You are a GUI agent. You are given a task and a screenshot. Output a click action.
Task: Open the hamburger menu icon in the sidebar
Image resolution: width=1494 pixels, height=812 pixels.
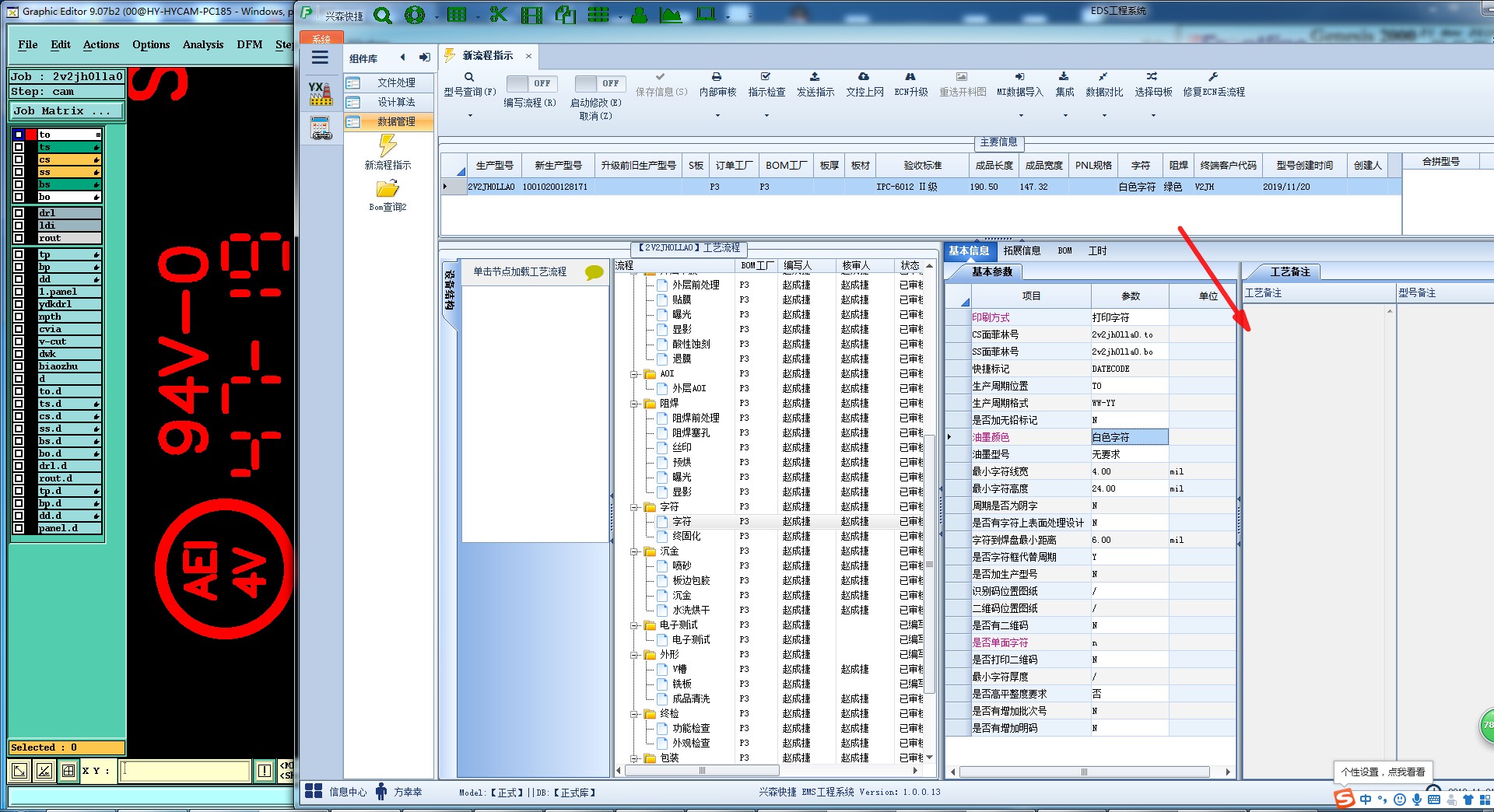320,58
